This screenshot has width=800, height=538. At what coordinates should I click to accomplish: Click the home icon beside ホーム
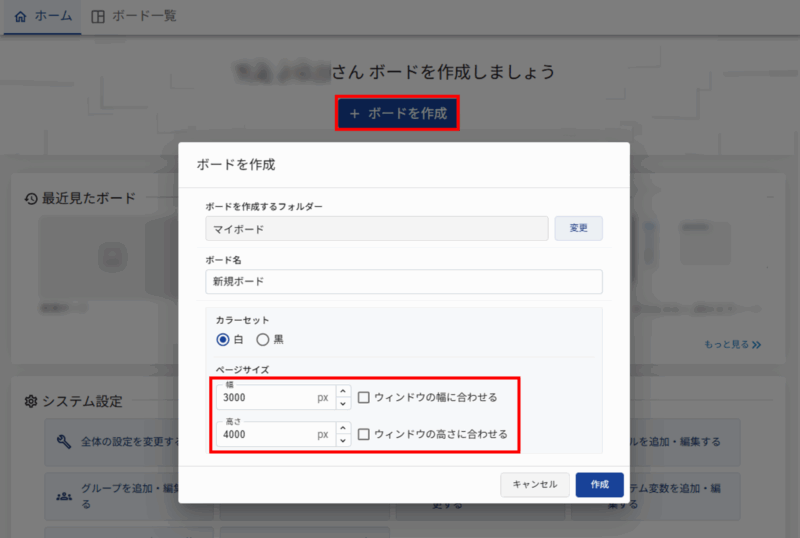point(20,17)
